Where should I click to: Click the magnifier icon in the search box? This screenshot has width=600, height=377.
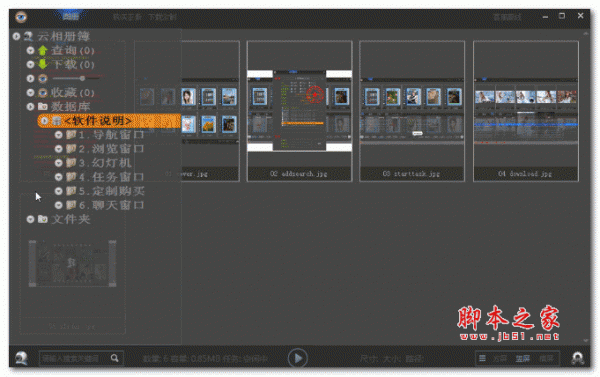click(x=114, y=358)
